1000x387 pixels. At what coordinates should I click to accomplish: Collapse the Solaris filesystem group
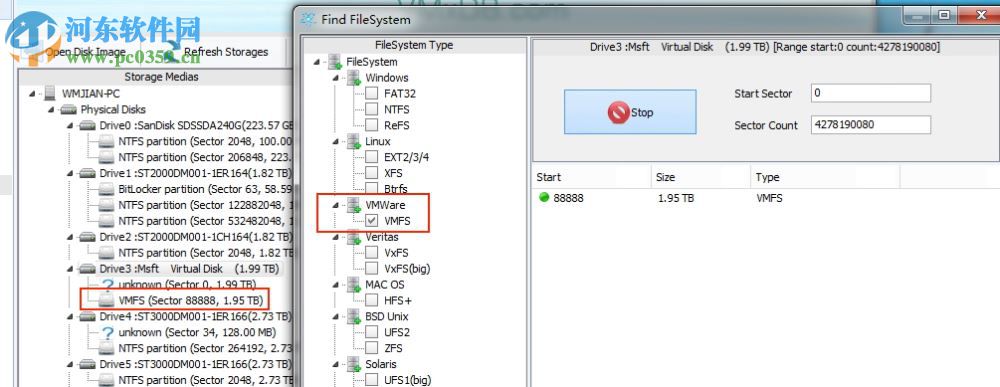(x=336, y=365)
